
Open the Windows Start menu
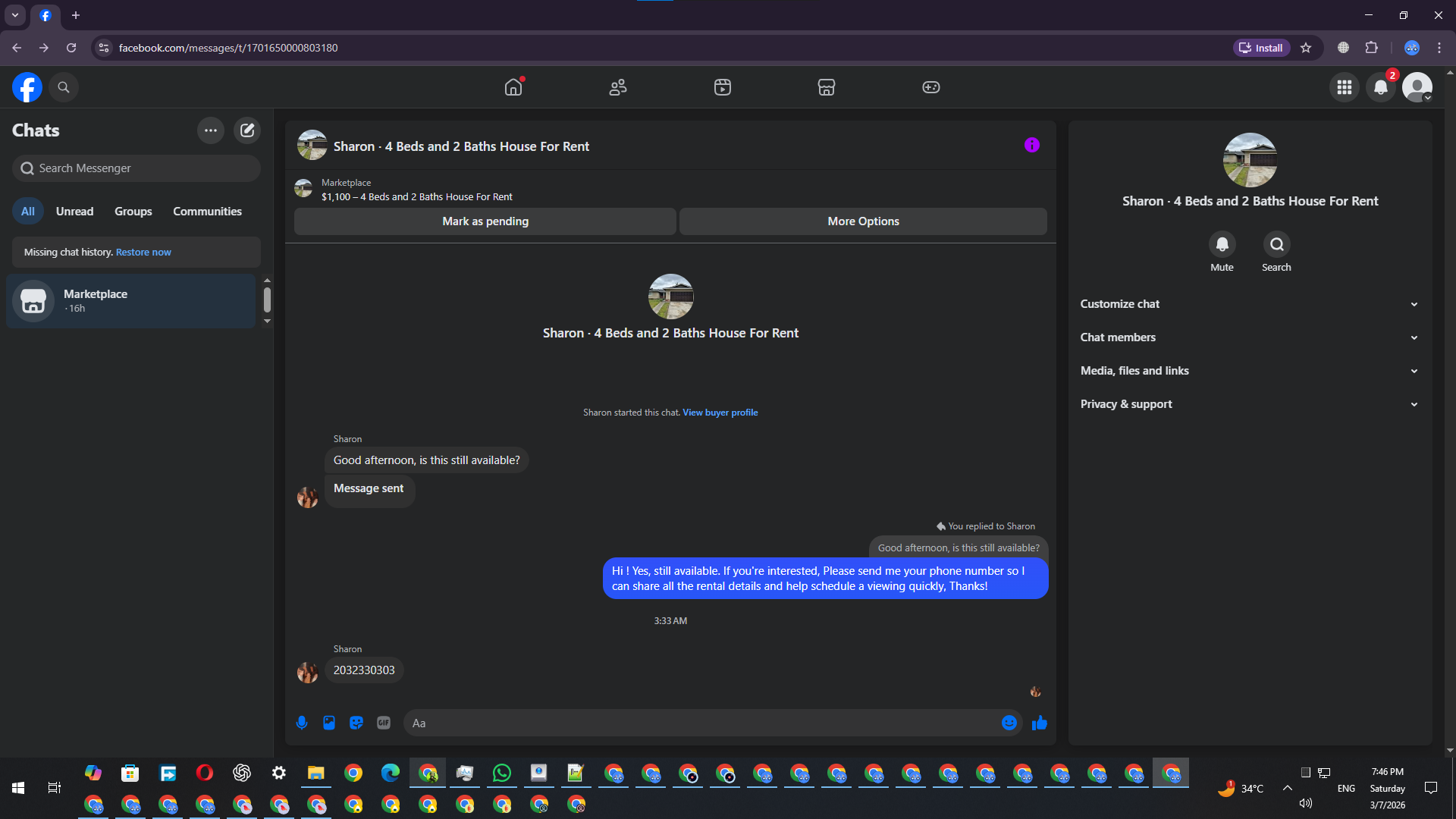point(18,789)
